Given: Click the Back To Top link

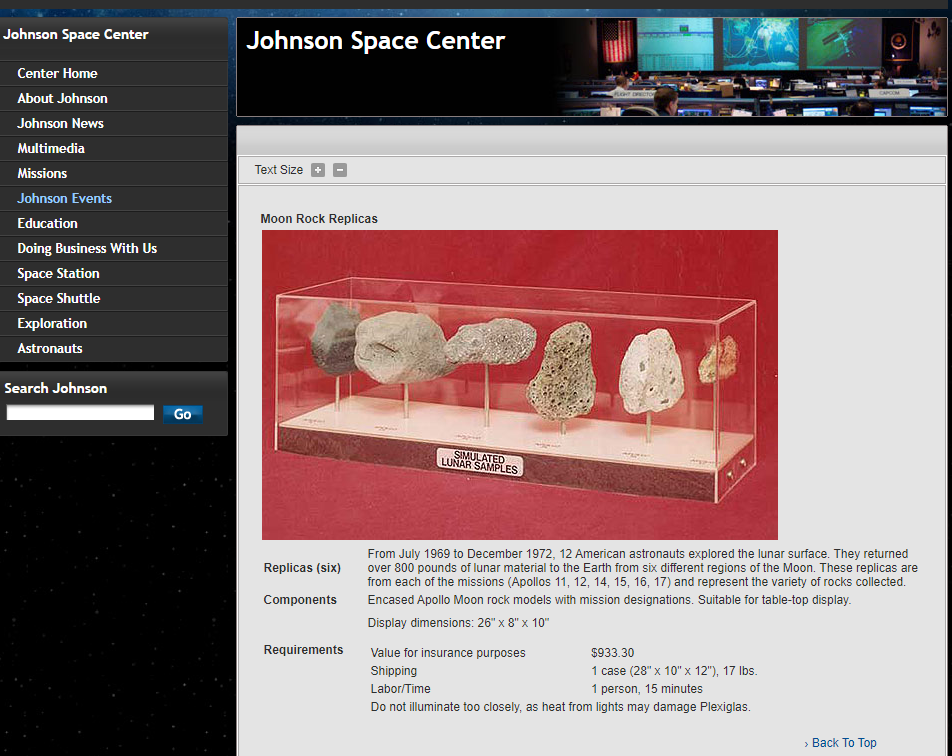Looking at the screenshot, I should pos(844,743).
